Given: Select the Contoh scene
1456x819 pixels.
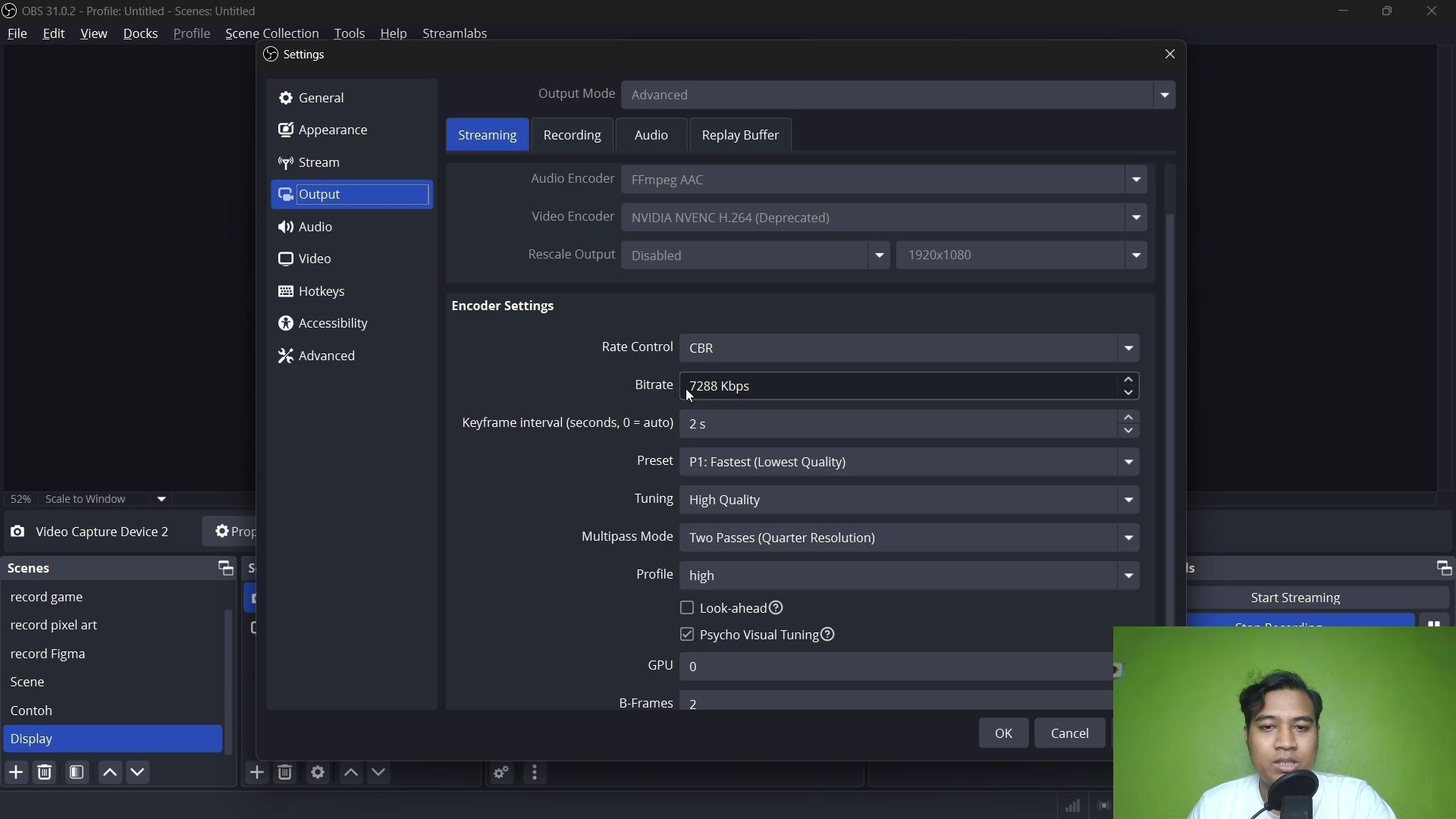Looking at the screenshot, I should 112,712.
